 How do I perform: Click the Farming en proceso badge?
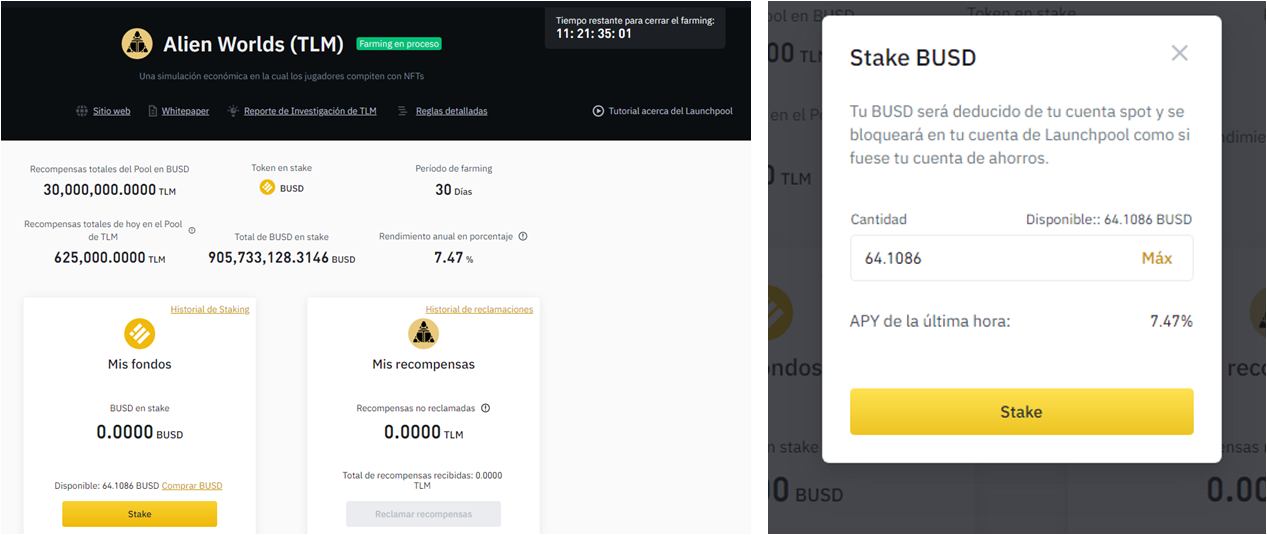(399, 44)
